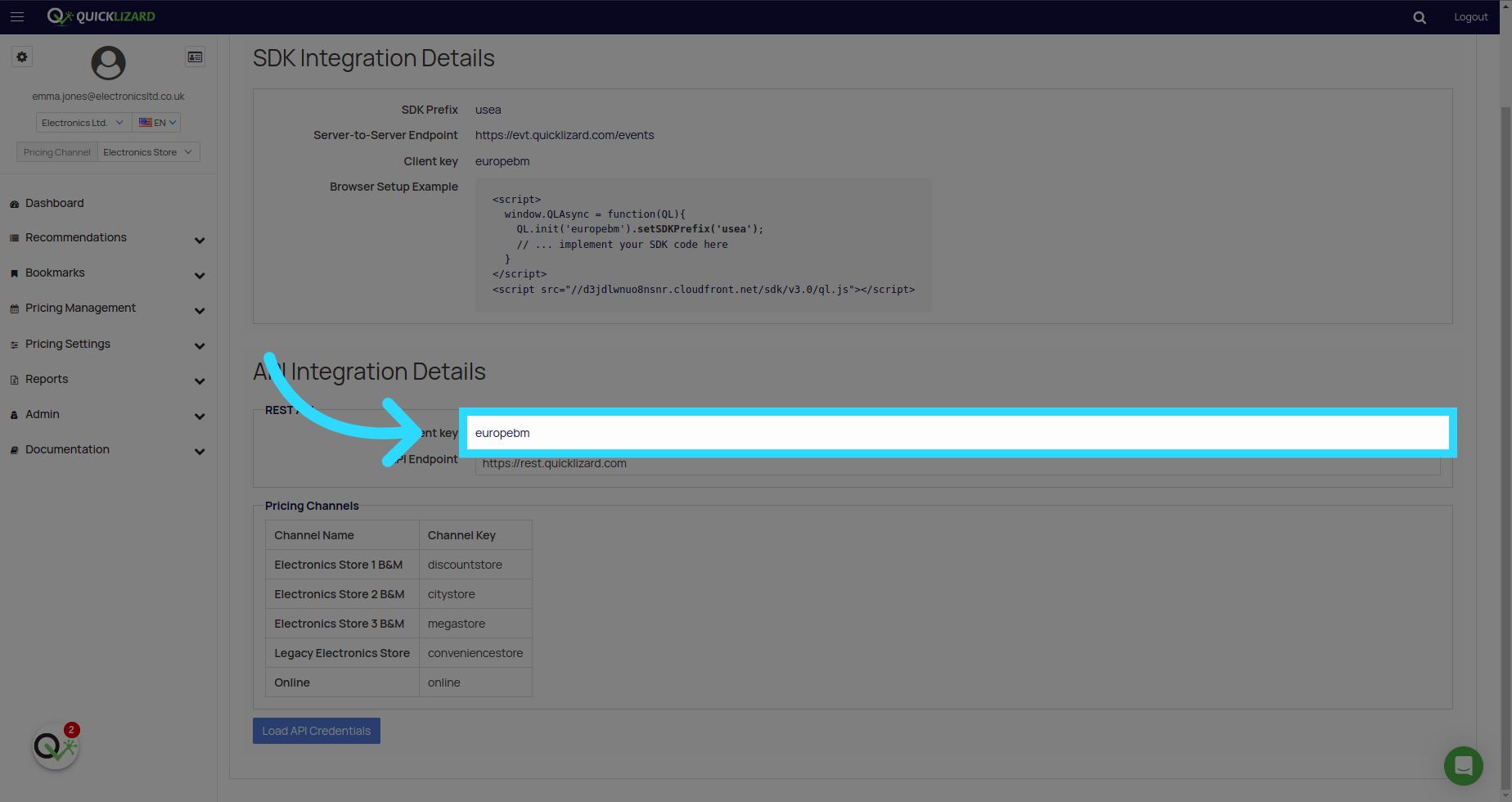Image resolution: width=1512 pixels, height=802 pixels.
Task: Click the API Endpoint rest.quicklizard.com field
Action: click(x=957, y=463)
